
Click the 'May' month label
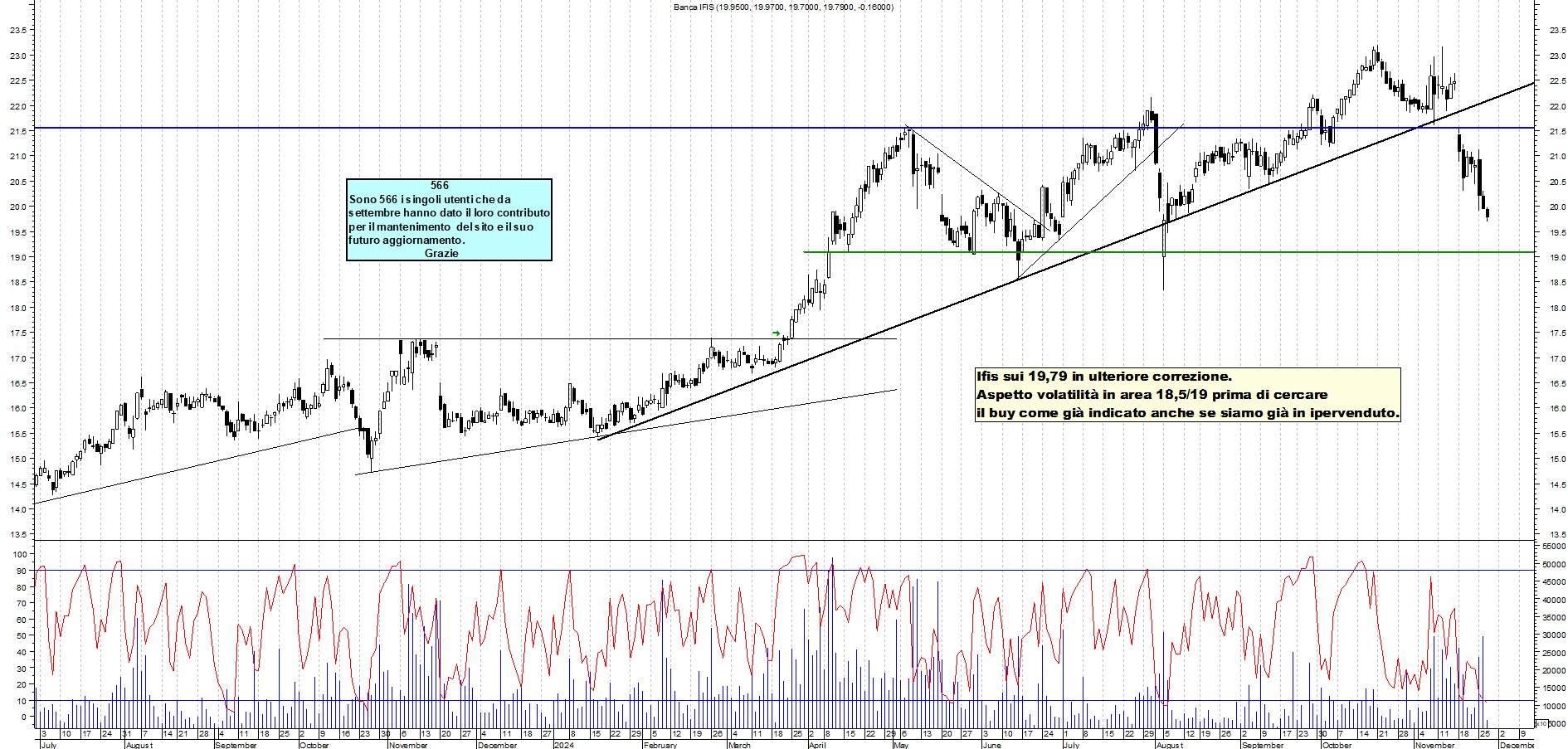click(x=901, y=745)
